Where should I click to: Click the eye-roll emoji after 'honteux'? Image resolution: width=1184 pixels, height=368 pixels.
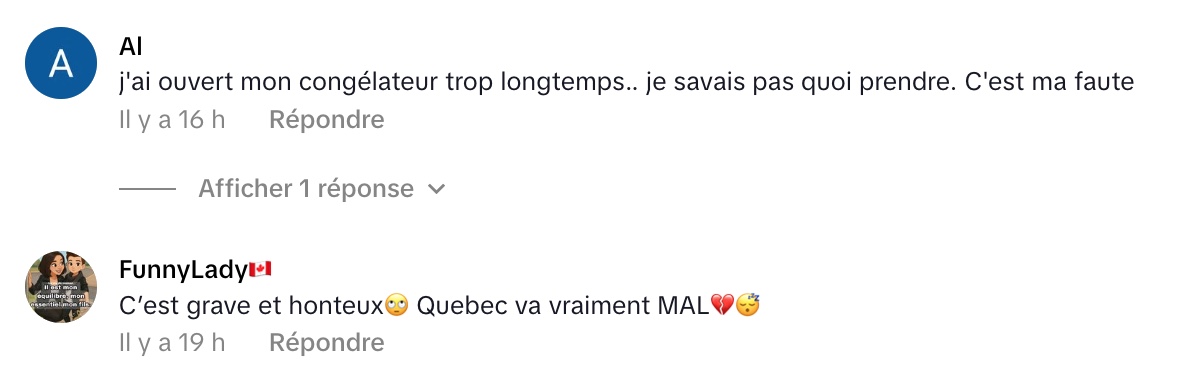(x=396, y=306)
